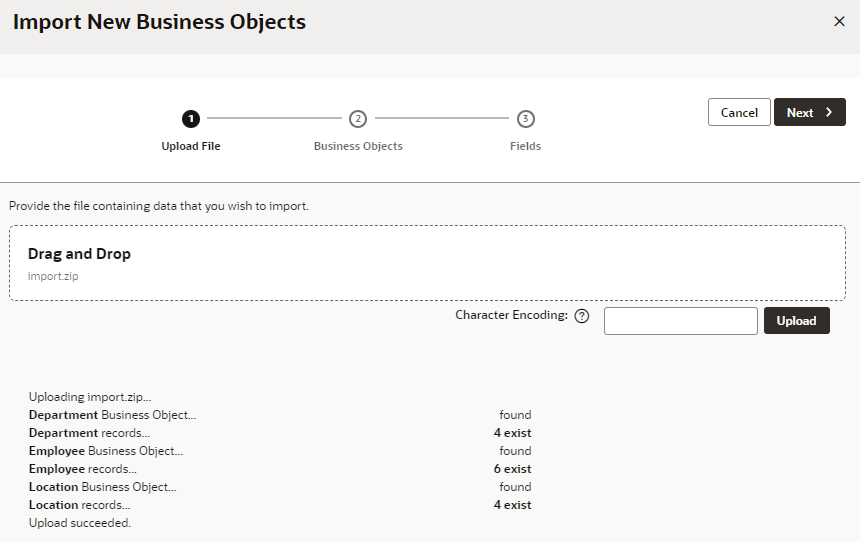Click the Upload button
The height and width of the screenshot is (542, 860).
[x=796, y=321]
